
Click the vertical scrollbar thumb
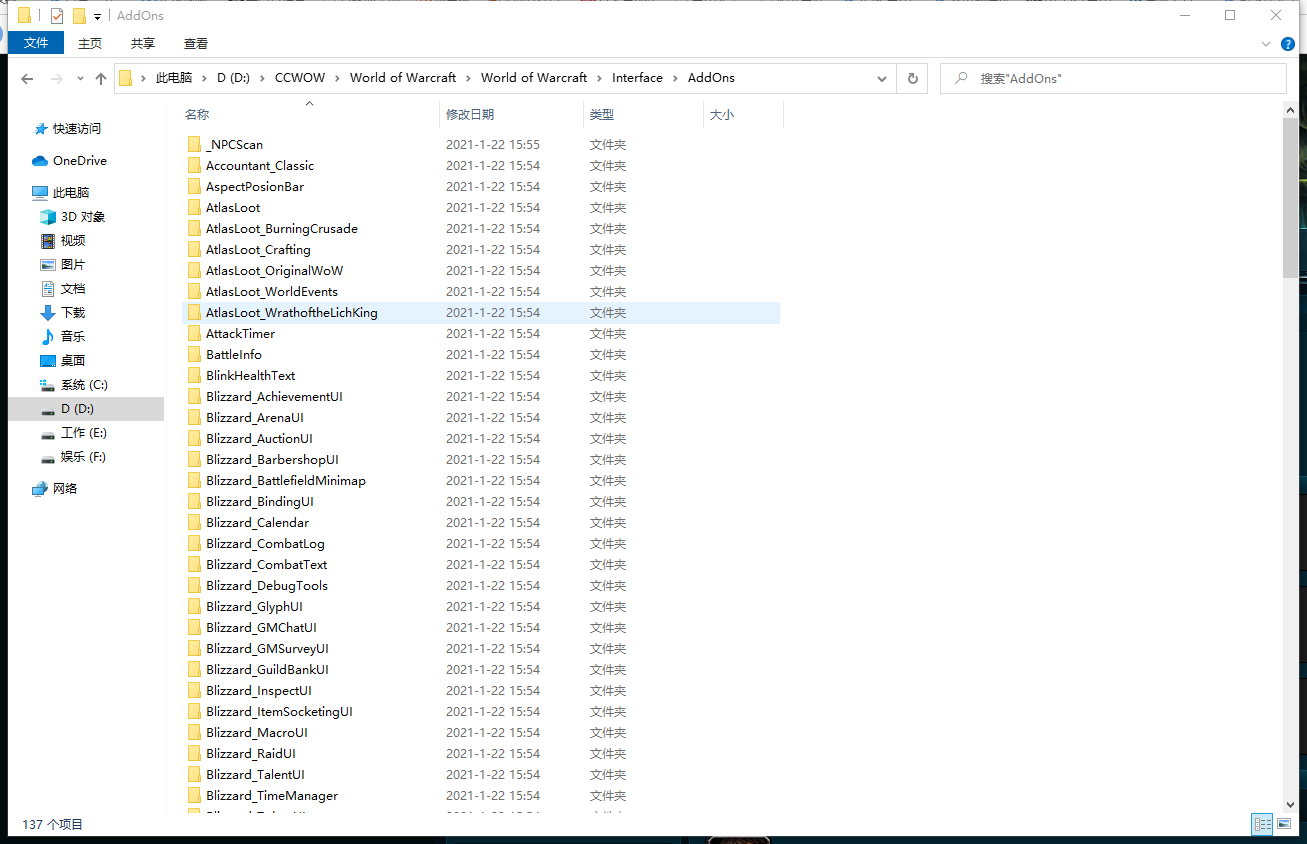pos(1290,200)
